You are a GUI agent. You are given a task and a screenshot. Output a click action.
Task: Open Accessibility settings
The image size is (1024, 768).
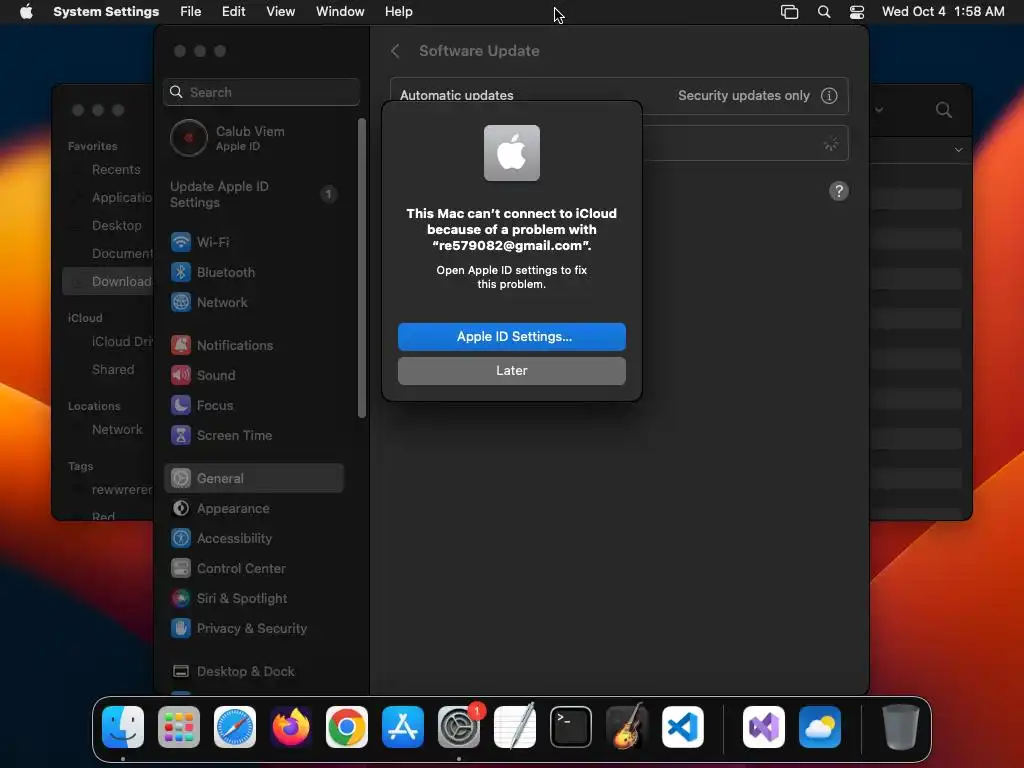click(253, 538)
